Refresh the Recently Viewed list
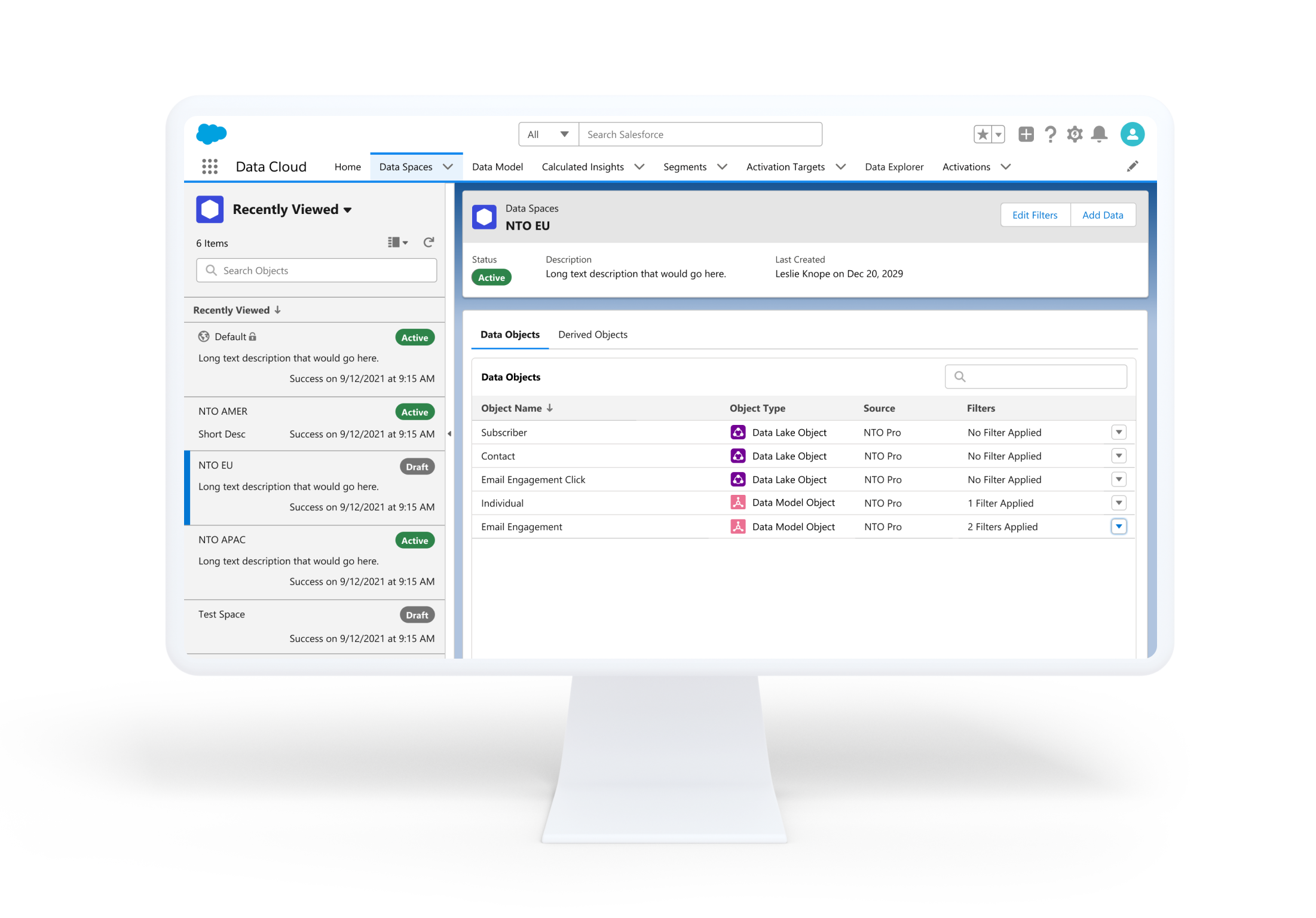 click(429, 243)
